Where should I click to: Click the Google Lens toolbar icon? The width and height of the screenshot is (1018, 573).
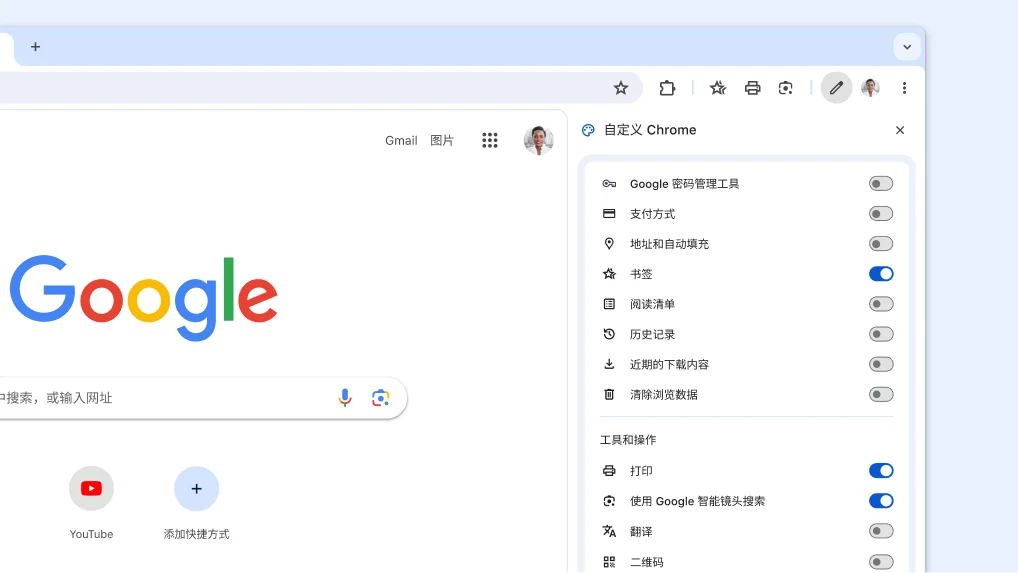(786, 88)
